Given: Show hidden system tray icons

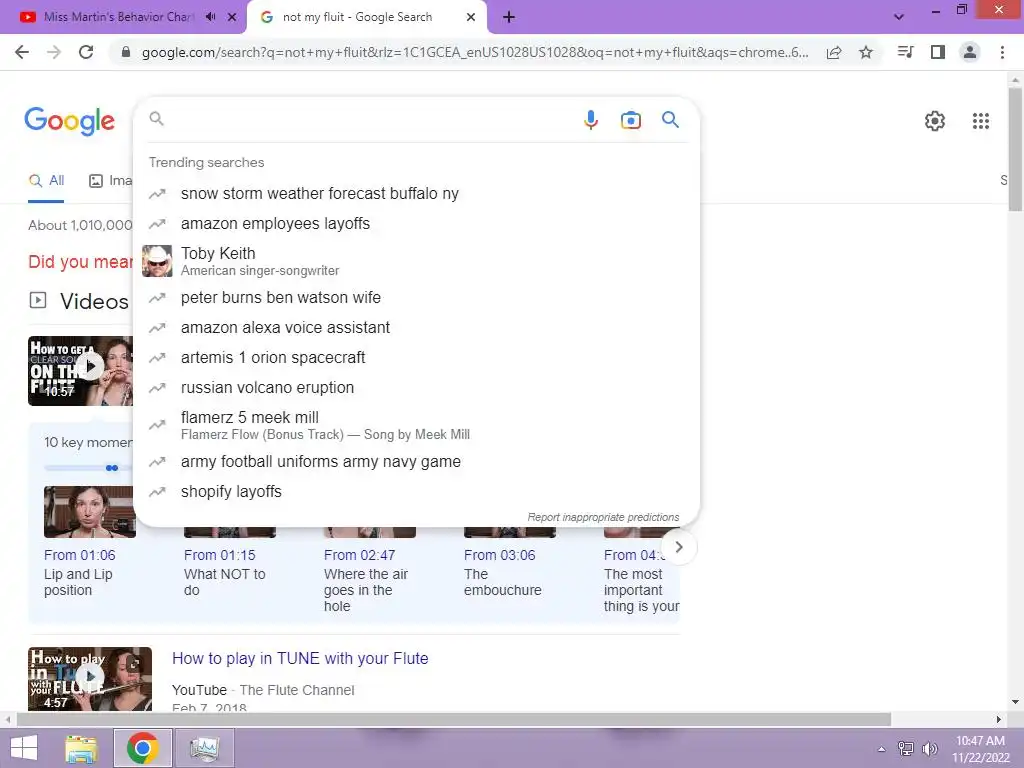Looking at the screenshot, I should pyautogui.click(x=881, y=749).
